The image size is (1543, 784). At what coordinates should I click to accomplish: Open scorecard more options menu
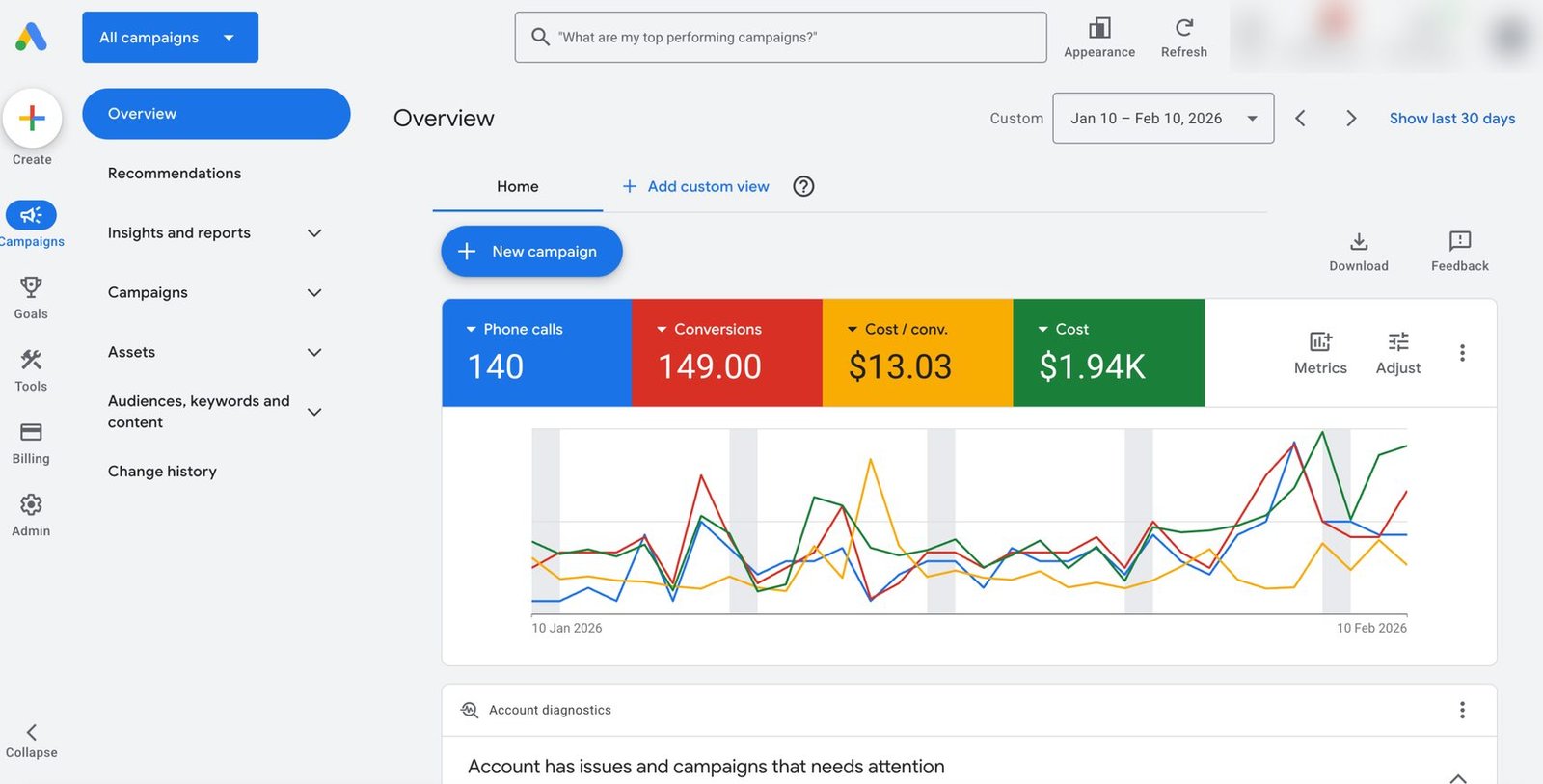tap(1462, 353)
